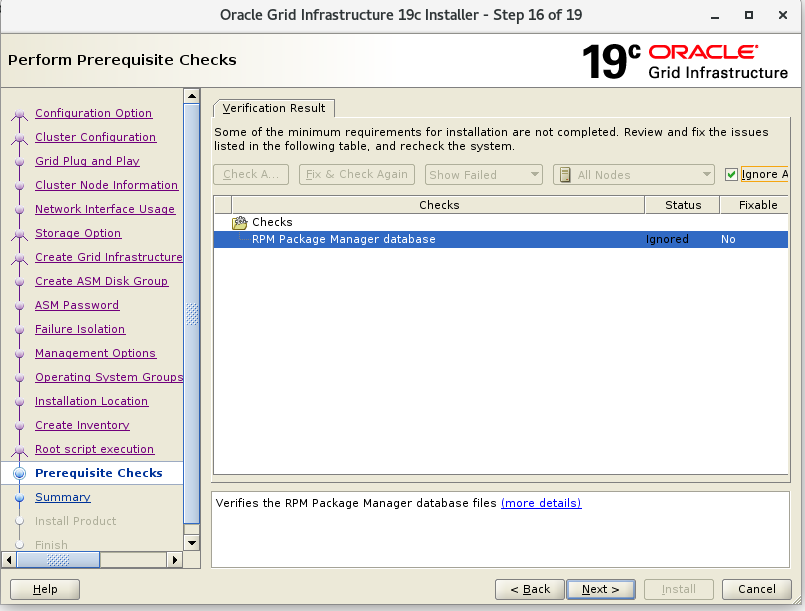This screenshot has width=805, height=611.
Task: Click the Prerequisite Checks step marker
Action: pyautogui.click(x=20, y=473)
